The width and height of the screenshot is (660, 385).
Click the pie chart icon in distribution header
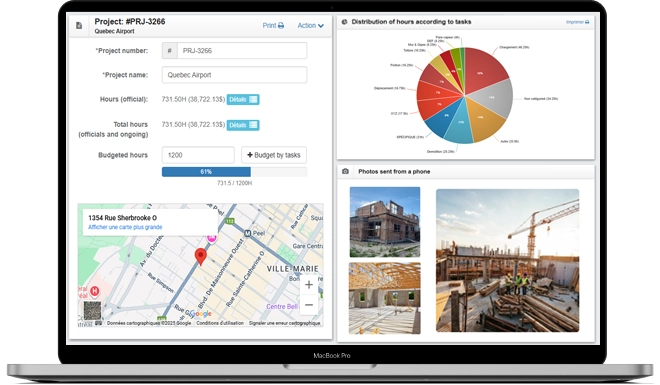click(x=344, y=22)
